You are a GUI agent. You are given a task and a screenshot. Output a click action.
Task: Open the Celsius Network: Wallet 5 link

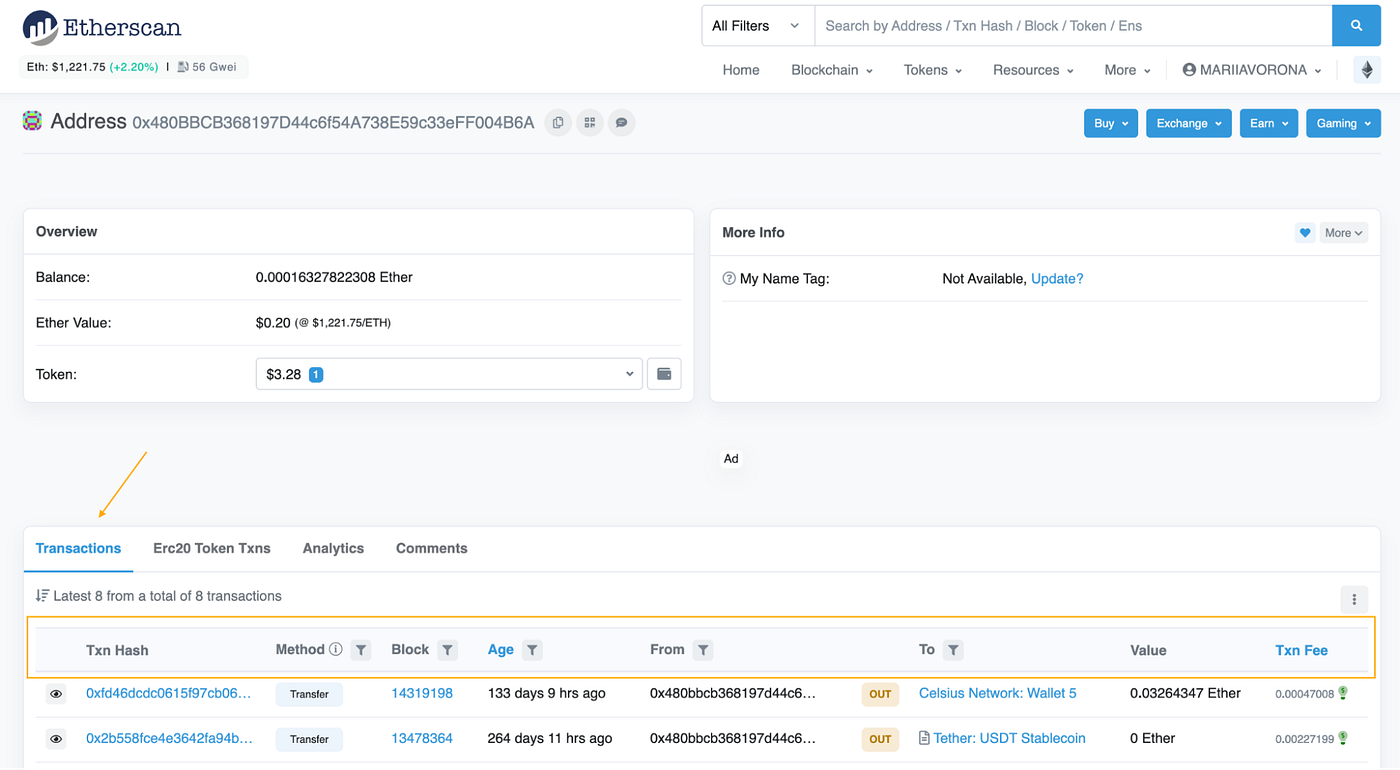coord(997,693)
